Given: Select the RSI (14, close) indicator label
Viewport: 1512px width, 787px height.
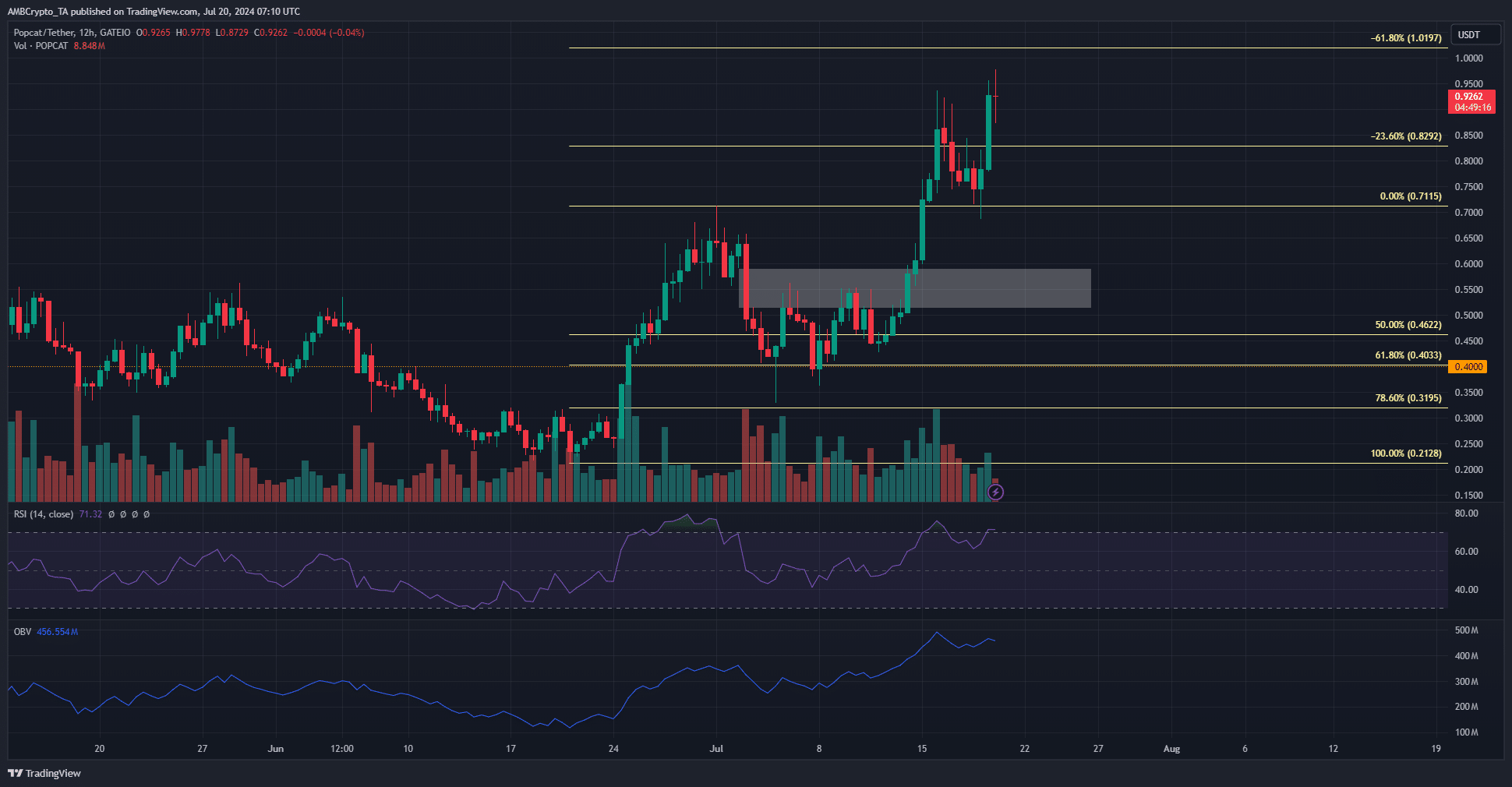Looking at the screenshot, I should click(44, 514).
